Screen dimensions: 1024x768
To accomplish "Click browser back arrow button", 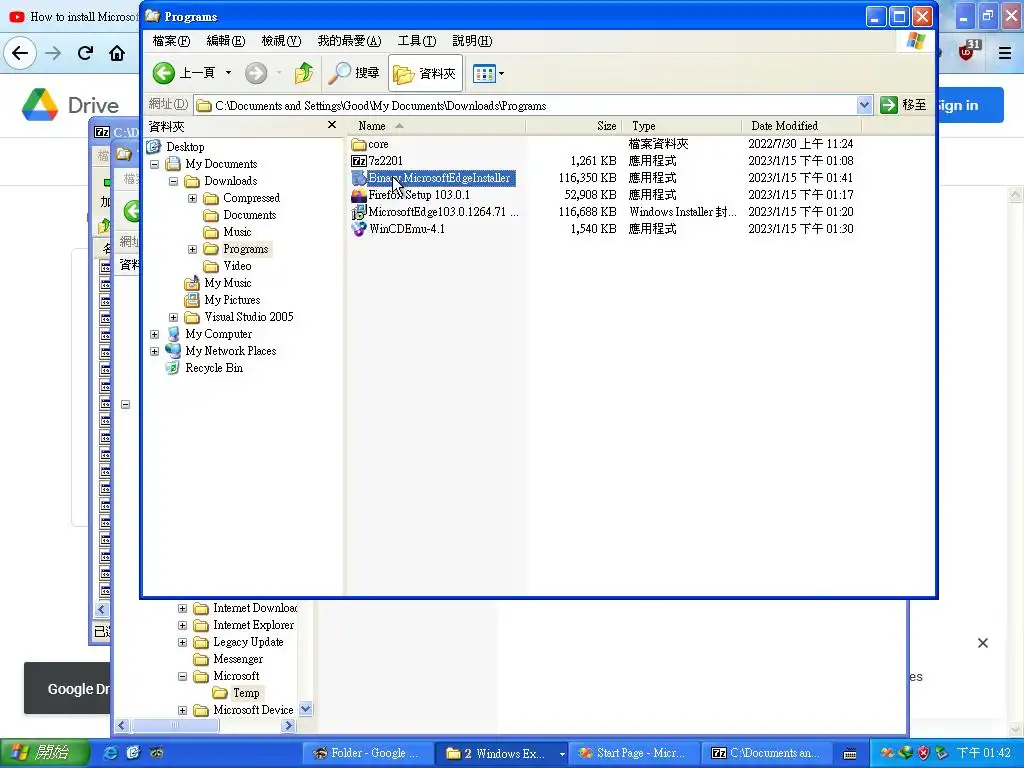I will click(20, 52).
